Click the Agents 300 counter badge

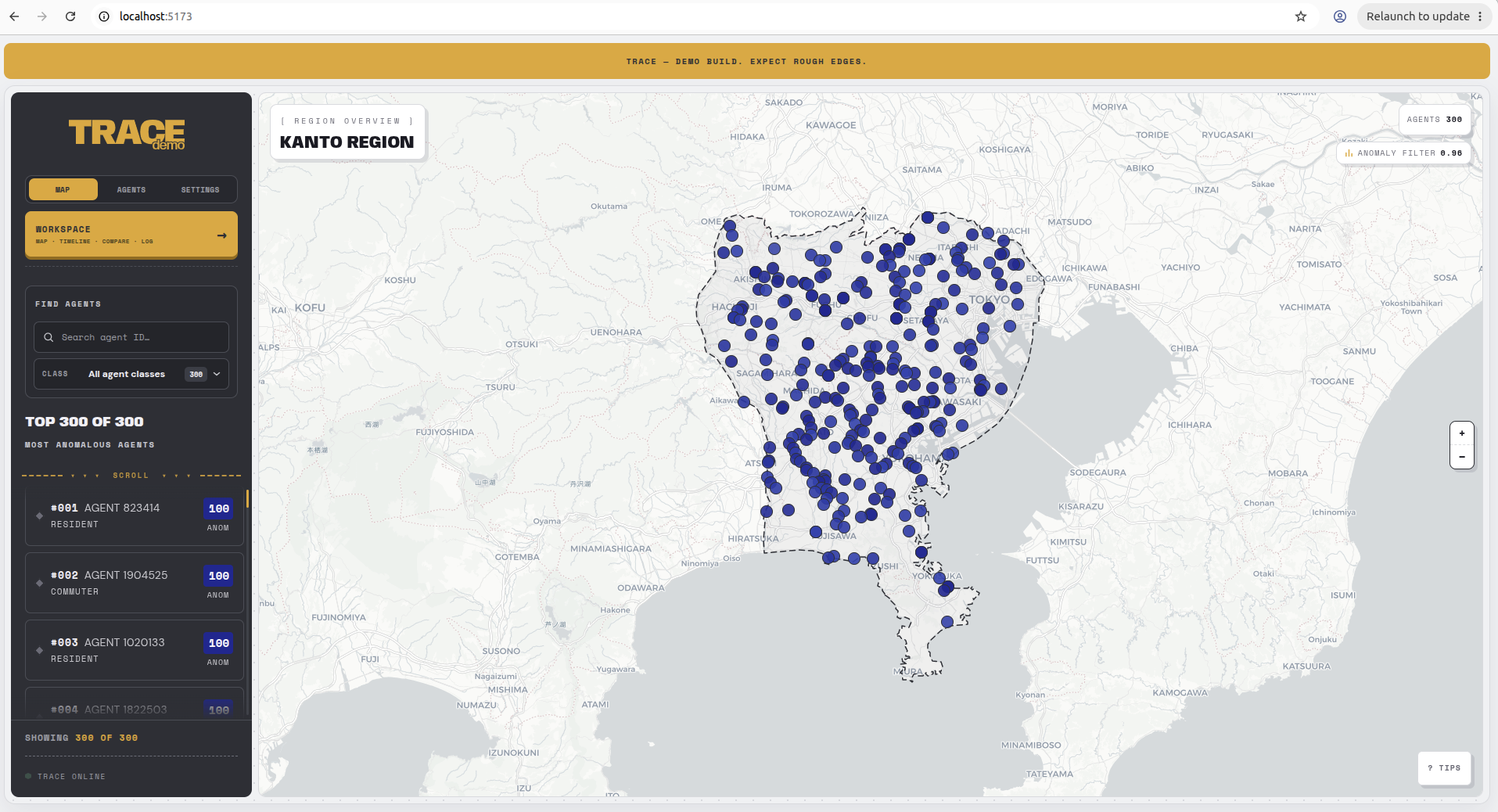click(x=1435, y=120)
